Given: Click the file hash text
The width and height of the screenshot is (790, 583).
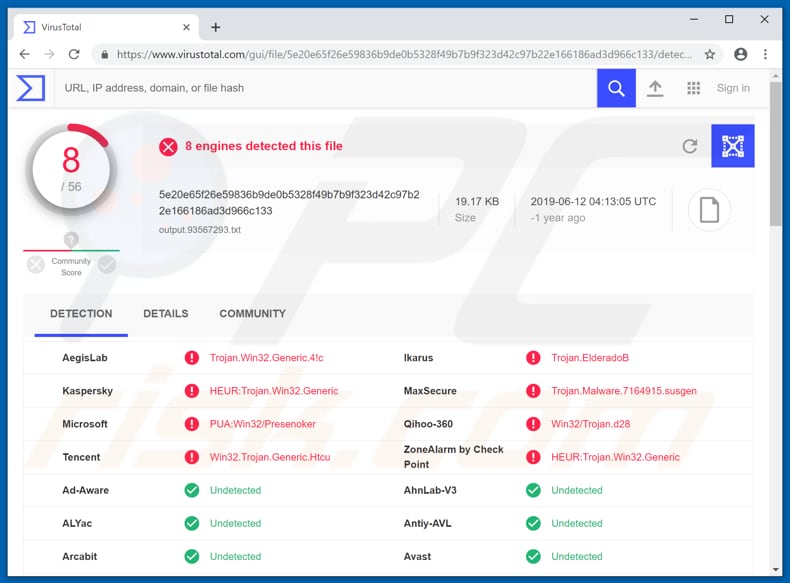Looking at the screenshot, I should pos(289,203).
